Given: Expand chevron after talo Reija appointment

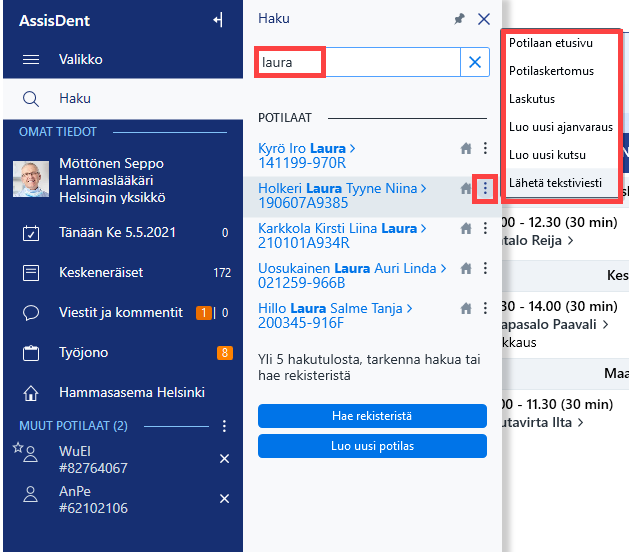Looking at the screenshot, I should [x=570, y=241].
